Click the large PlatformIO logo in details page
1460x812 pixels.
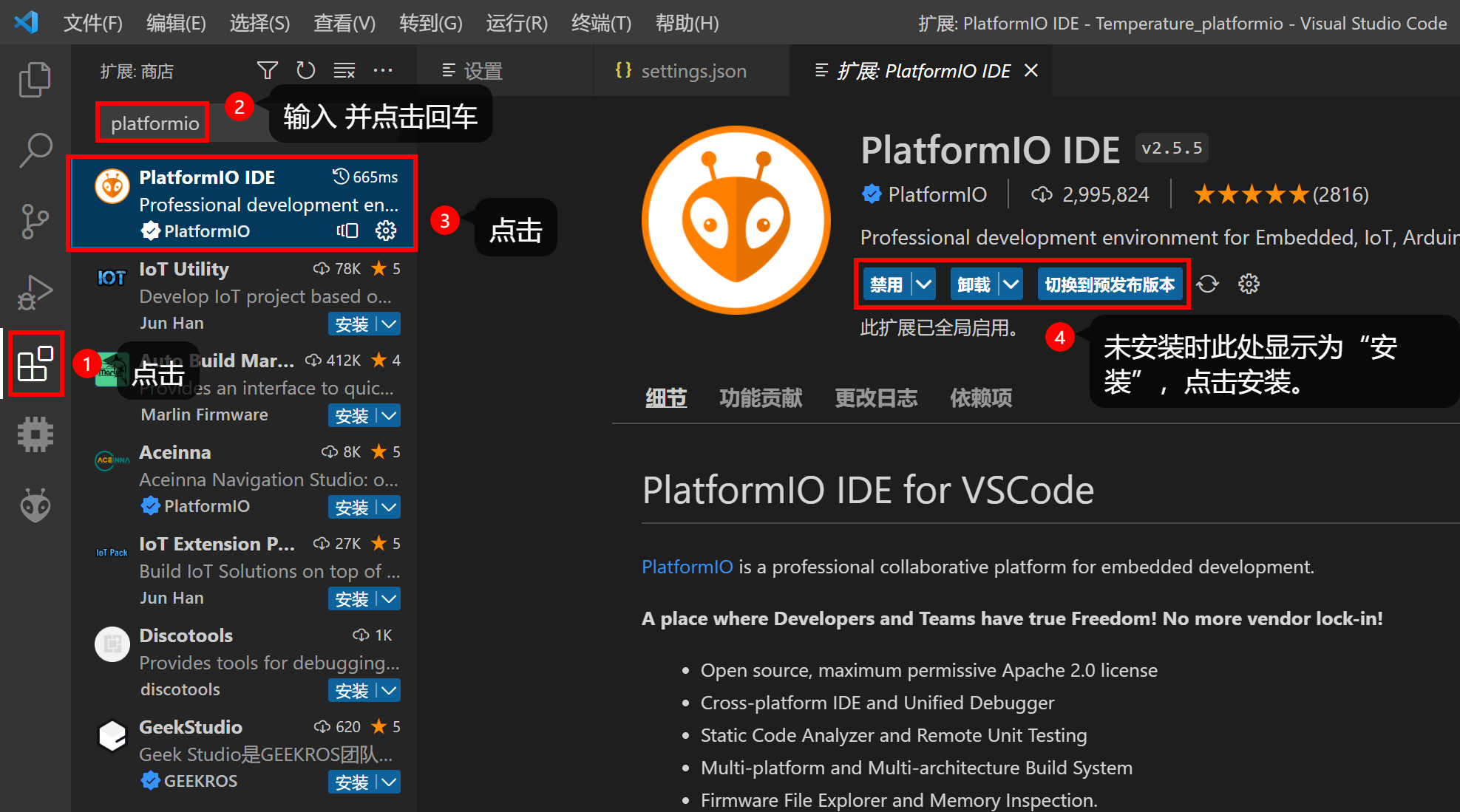pyautogui.click(x=736, y=220)
